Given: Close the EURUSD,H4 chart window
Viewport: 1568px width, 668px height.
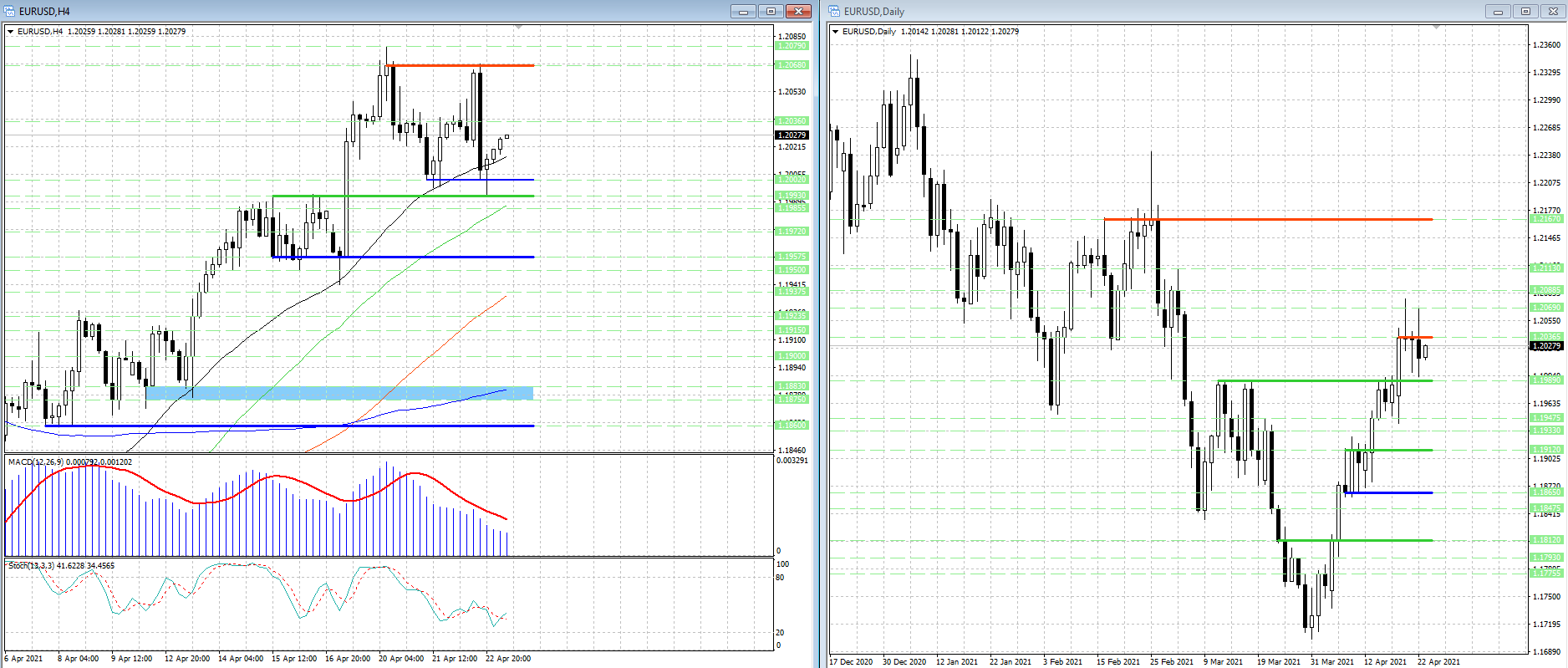Looking at the screenshot, I should pos(798,11).
